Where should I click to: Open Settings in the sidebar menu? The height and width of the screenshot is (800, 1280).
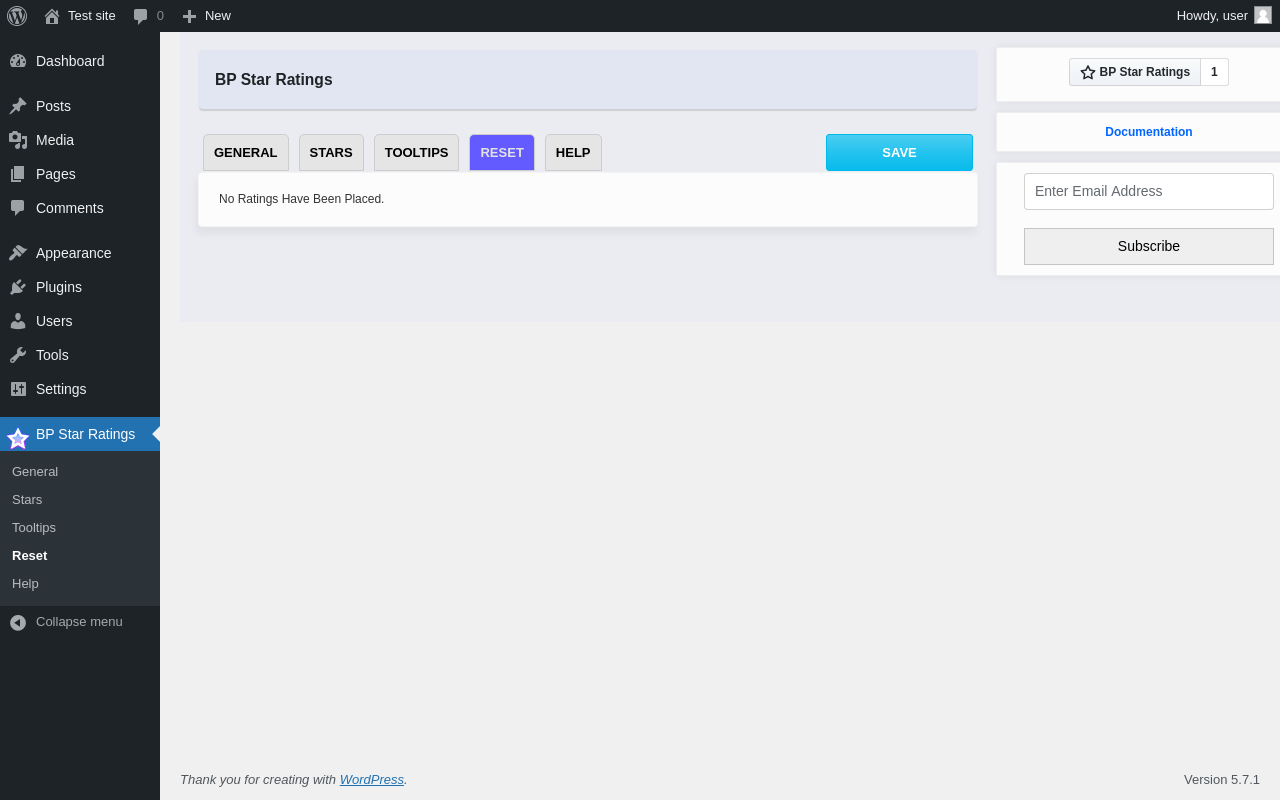click(x=80, y=389)
